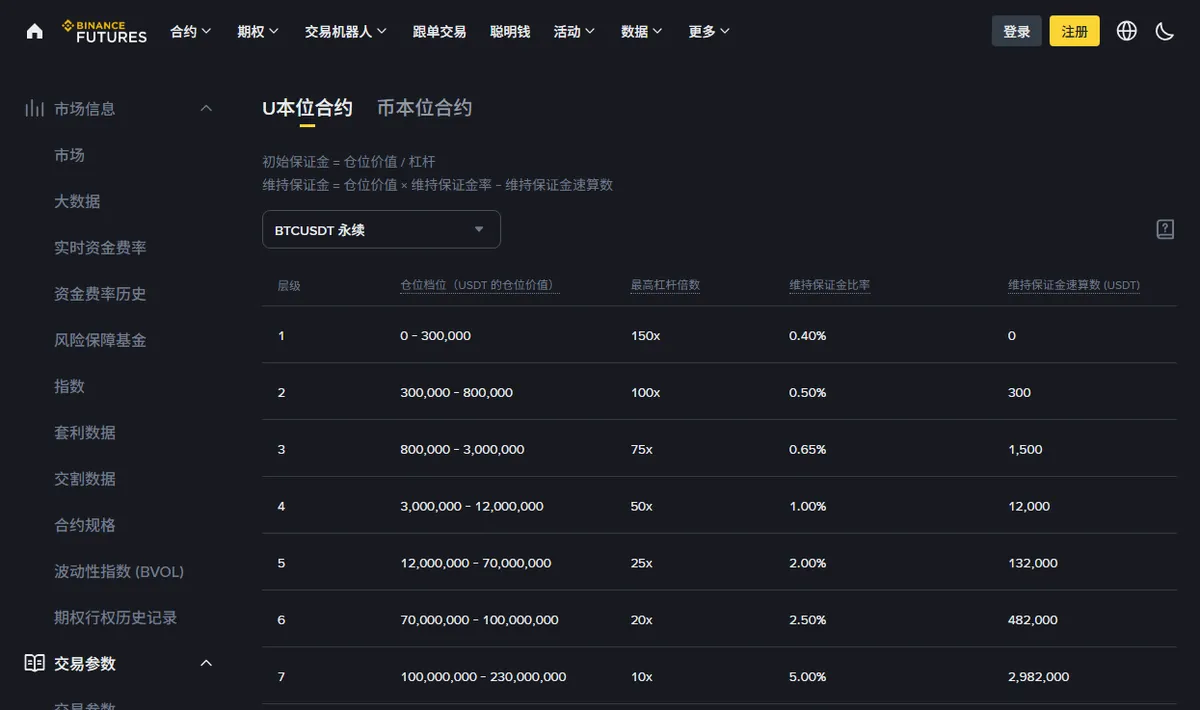Click the 5.00% margin rate
Viewport: 1200px width, 710px height.
point(808,677)
